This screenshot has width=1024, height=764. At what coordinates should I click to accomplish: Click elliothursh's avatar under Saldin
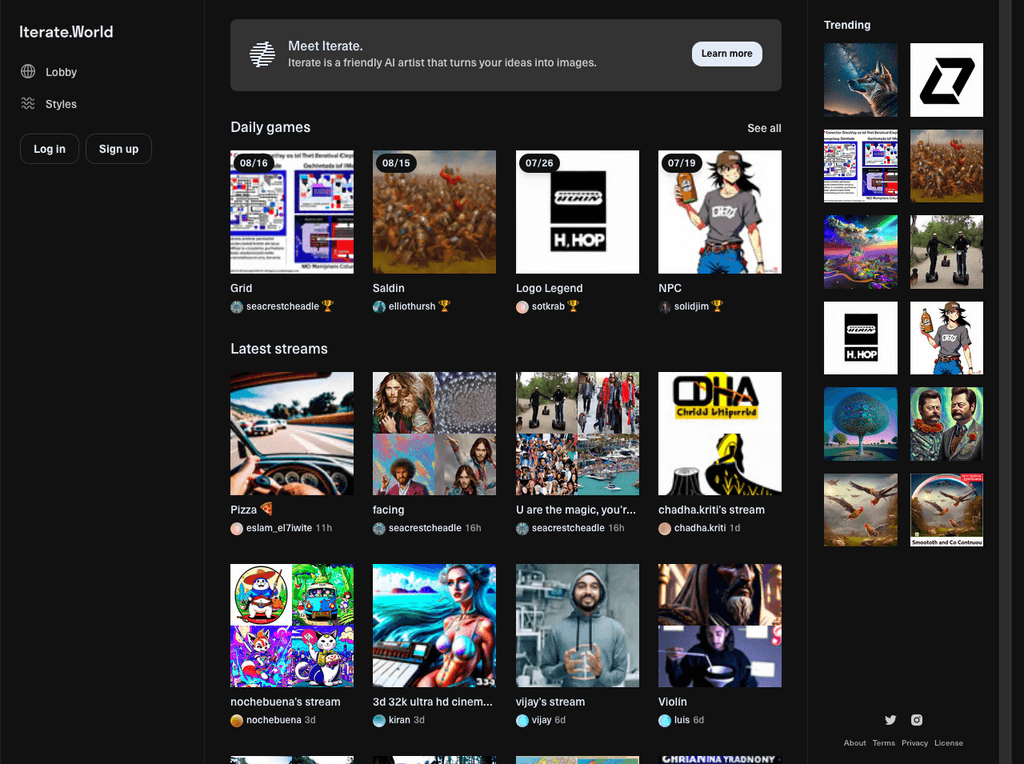379,307
